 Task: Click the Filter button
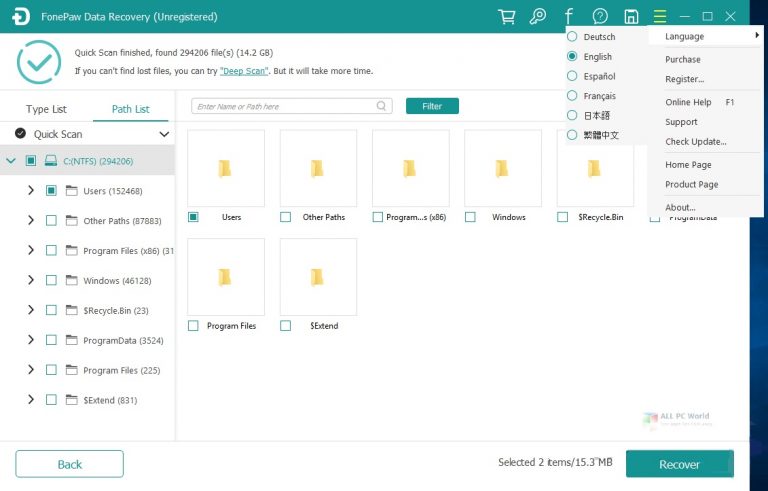(432, 106)
